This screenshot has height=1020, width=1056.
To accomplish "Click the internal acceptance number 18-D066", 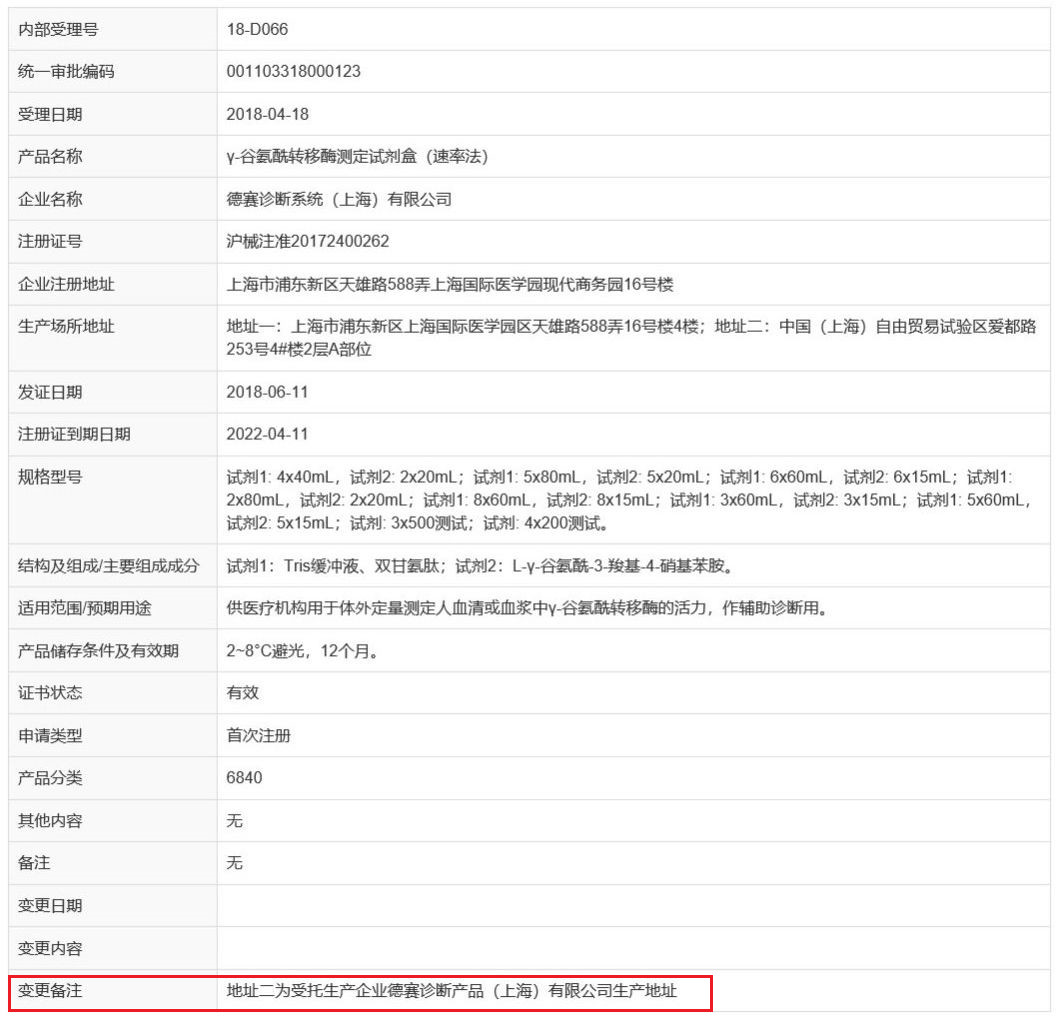I will (x=257, y=29).
